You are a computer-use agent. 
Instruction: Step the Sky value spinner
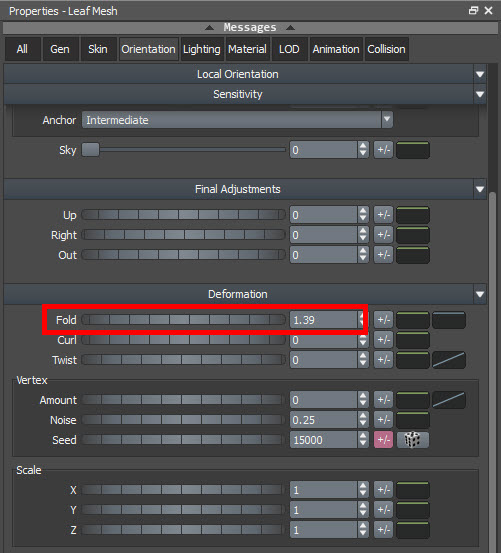pyautogui.click(x=363, y=150)
